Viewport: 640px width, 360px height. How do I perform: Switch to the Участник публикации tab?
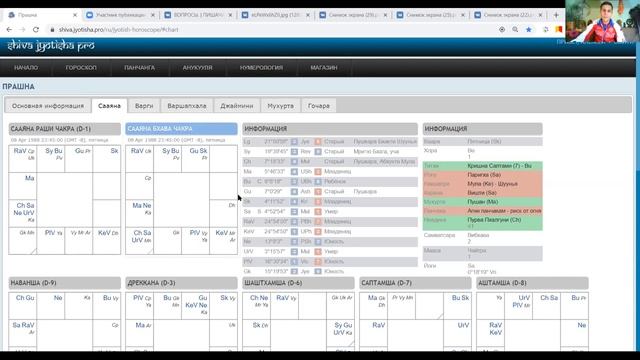click(120, 15)
